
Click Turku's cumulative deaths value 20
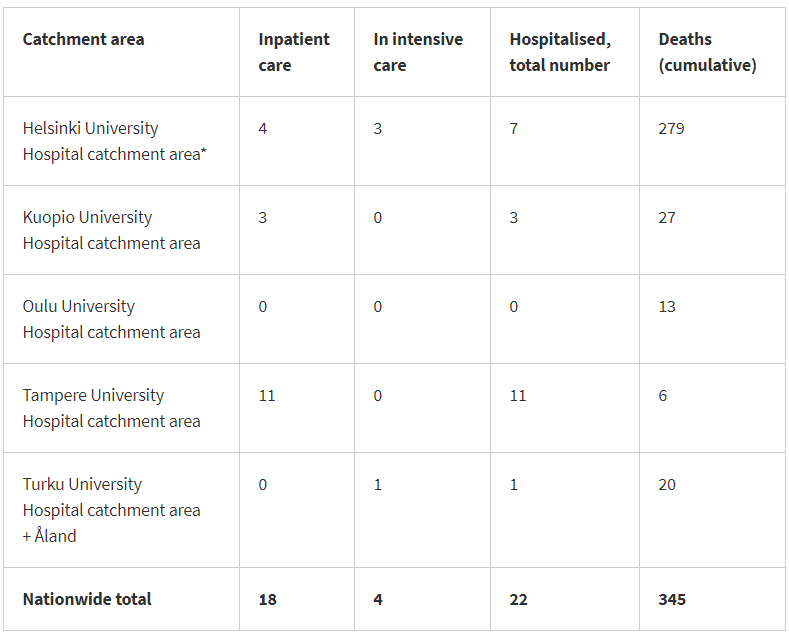coord(667,485)
